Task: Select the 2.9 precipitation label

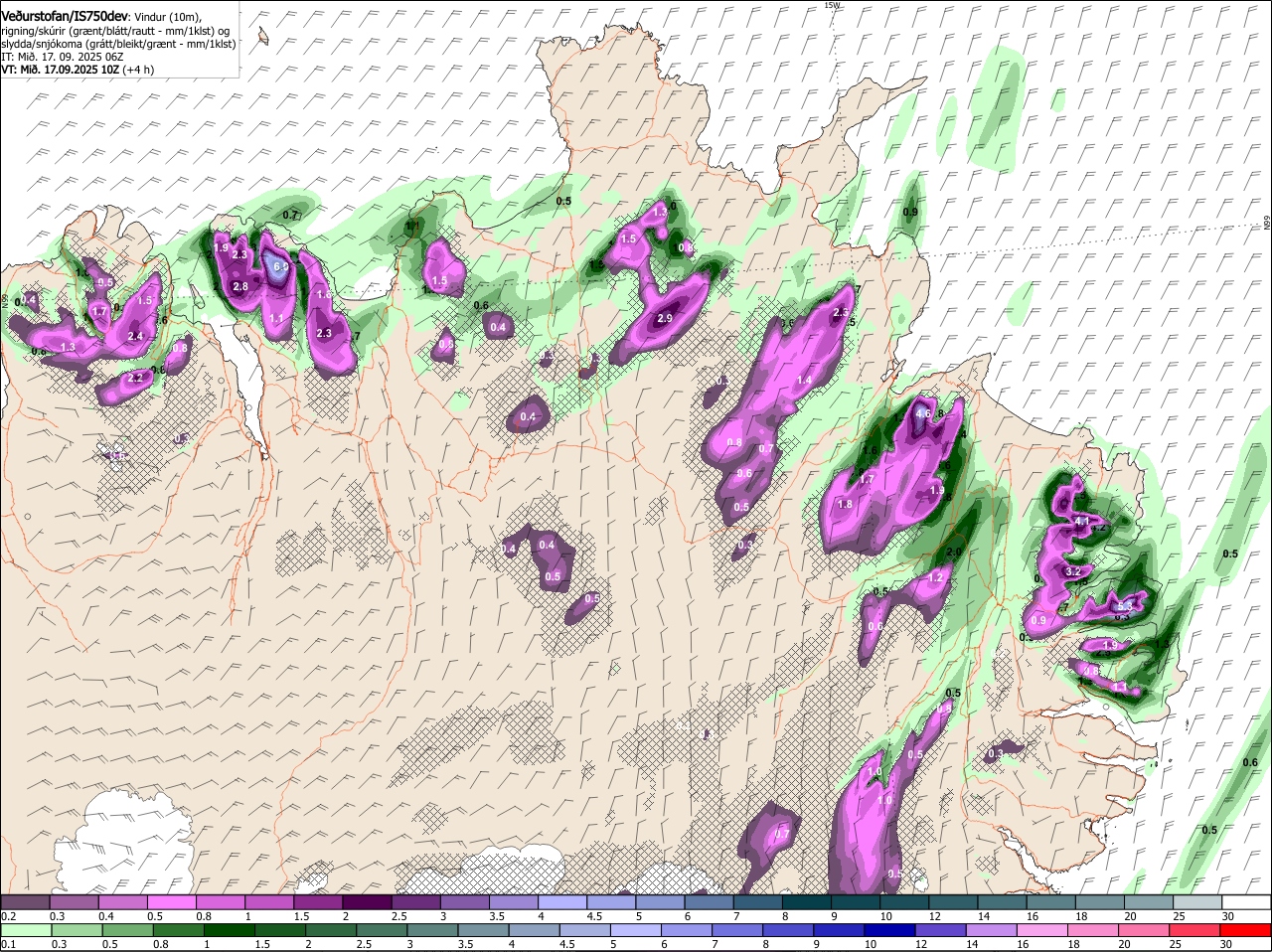Action: click(x=666, y=318)
